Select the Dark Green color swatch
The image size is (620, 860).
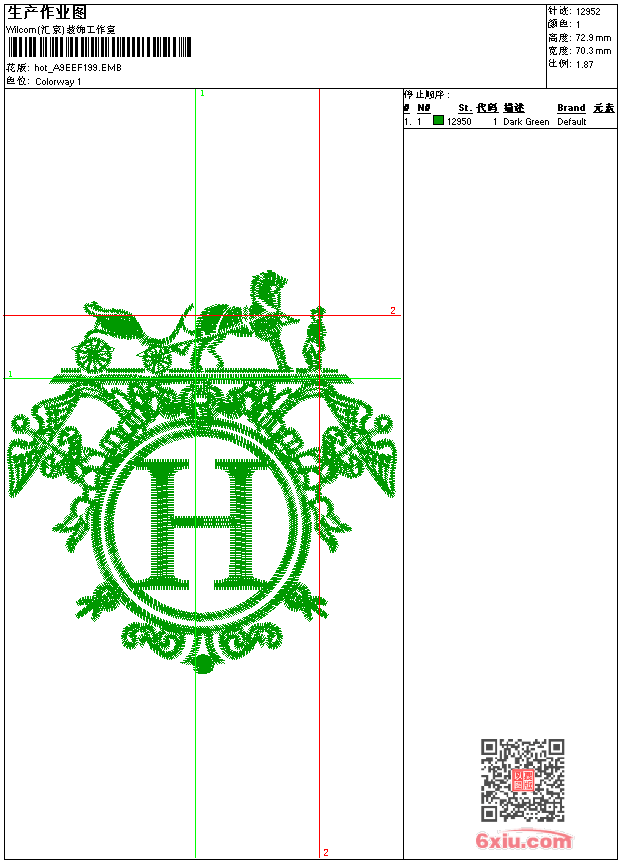coord(438,120)
